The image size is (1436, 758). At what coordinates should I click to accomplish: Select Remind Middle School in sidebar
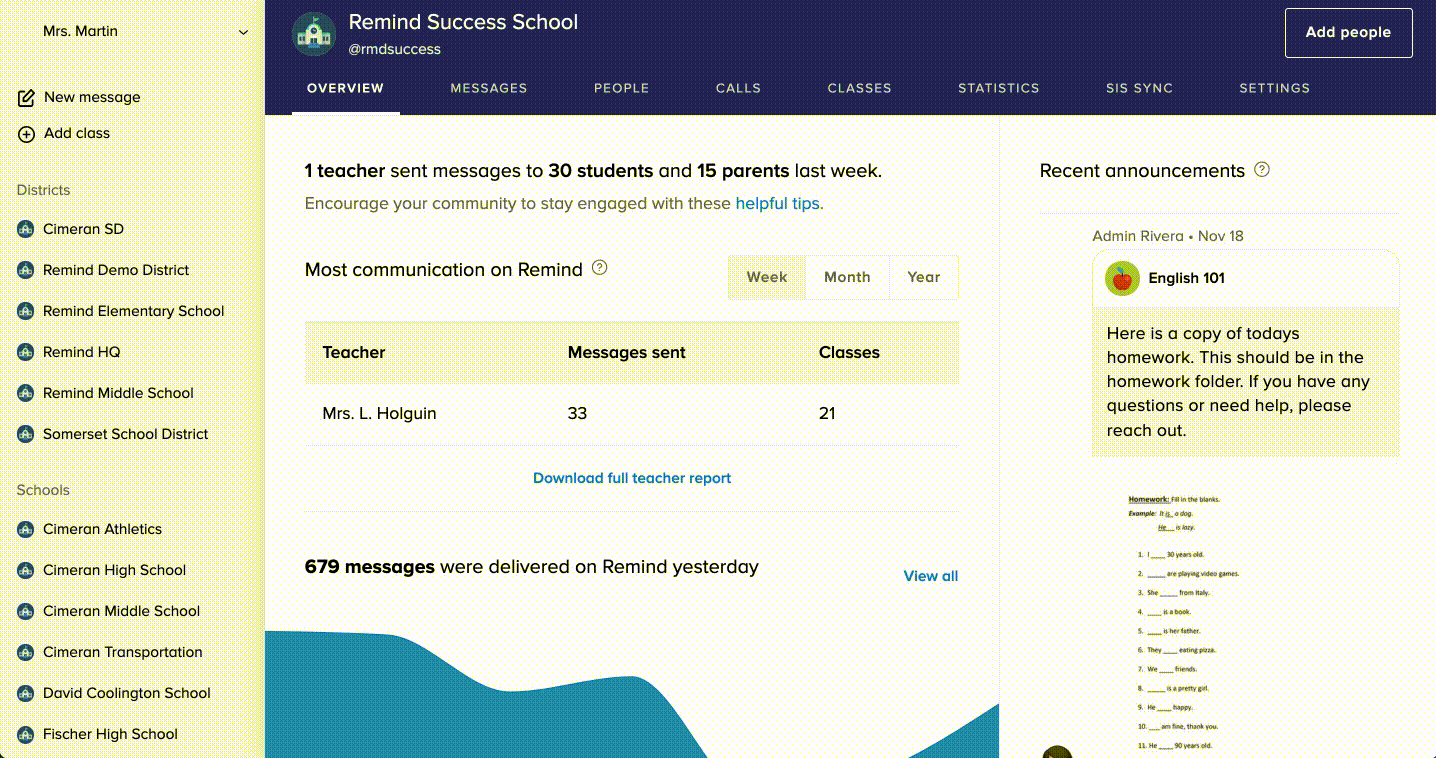(118, 393)
